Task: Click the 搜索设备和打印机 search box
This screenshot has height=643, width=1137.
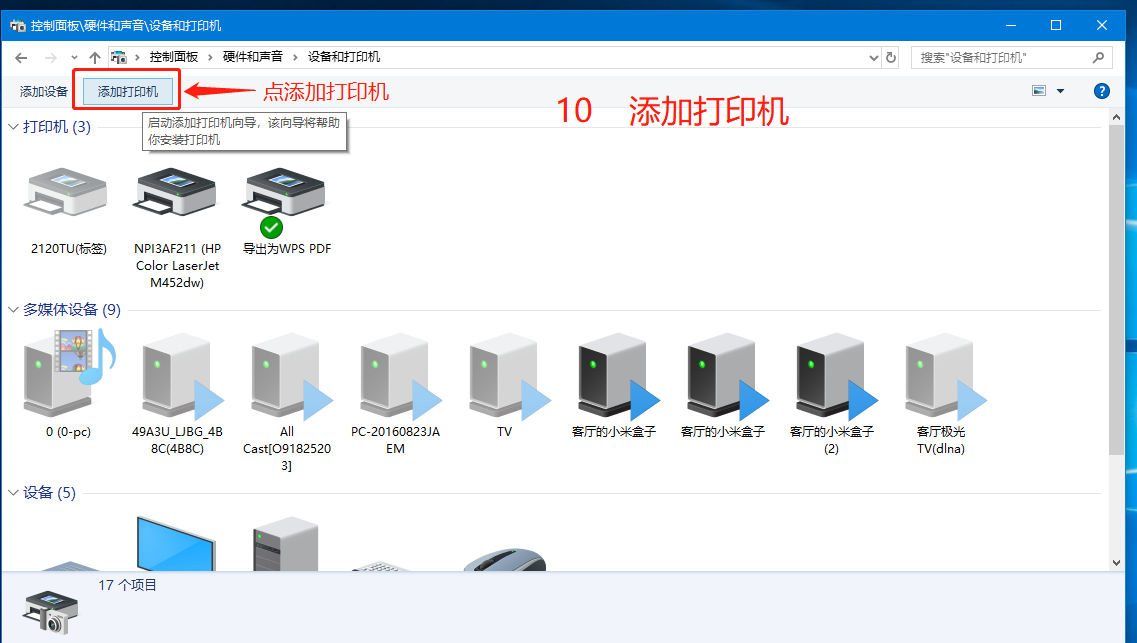Action: pyautogui.click(x=1000, y=57)
